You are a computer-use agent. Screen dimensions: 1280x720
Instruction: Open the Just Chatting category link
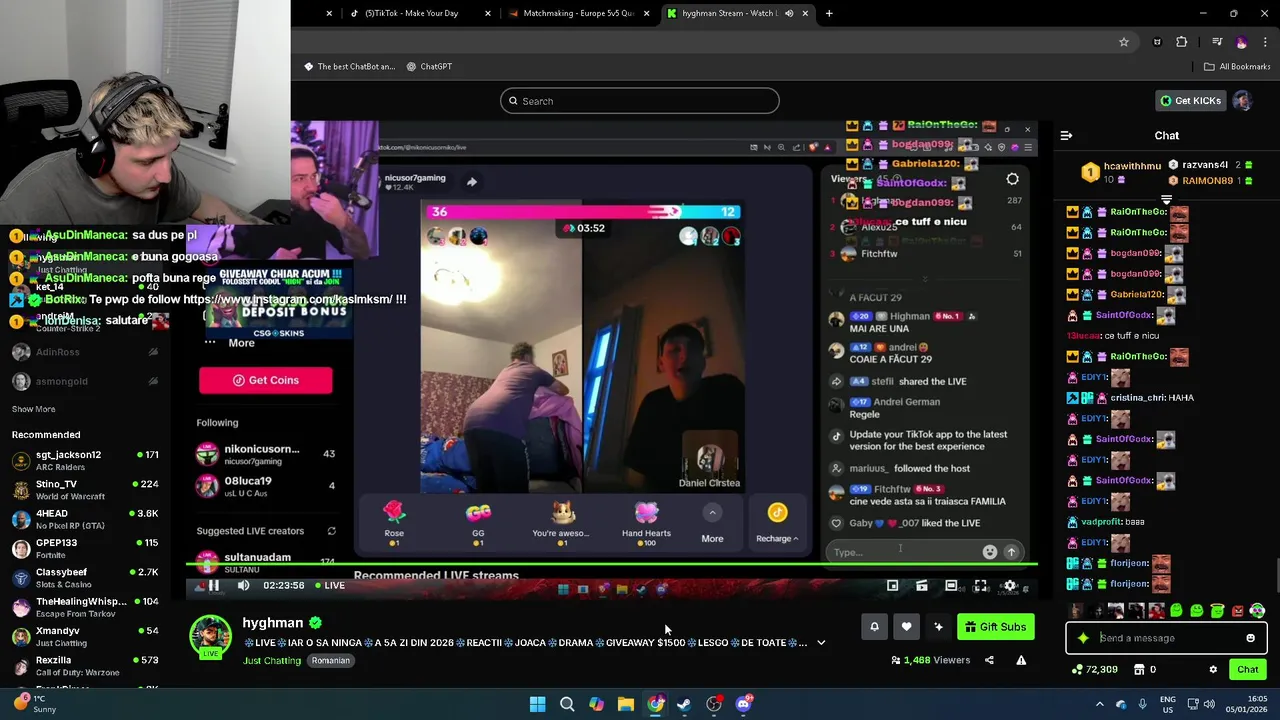[272, 661]
